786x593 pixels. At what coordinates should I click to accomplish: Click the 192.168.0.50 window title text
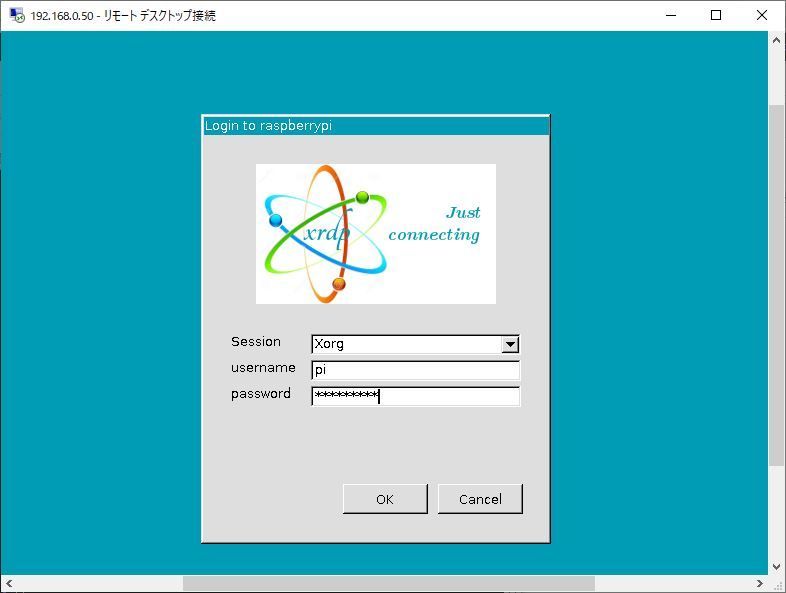point(123,16)
